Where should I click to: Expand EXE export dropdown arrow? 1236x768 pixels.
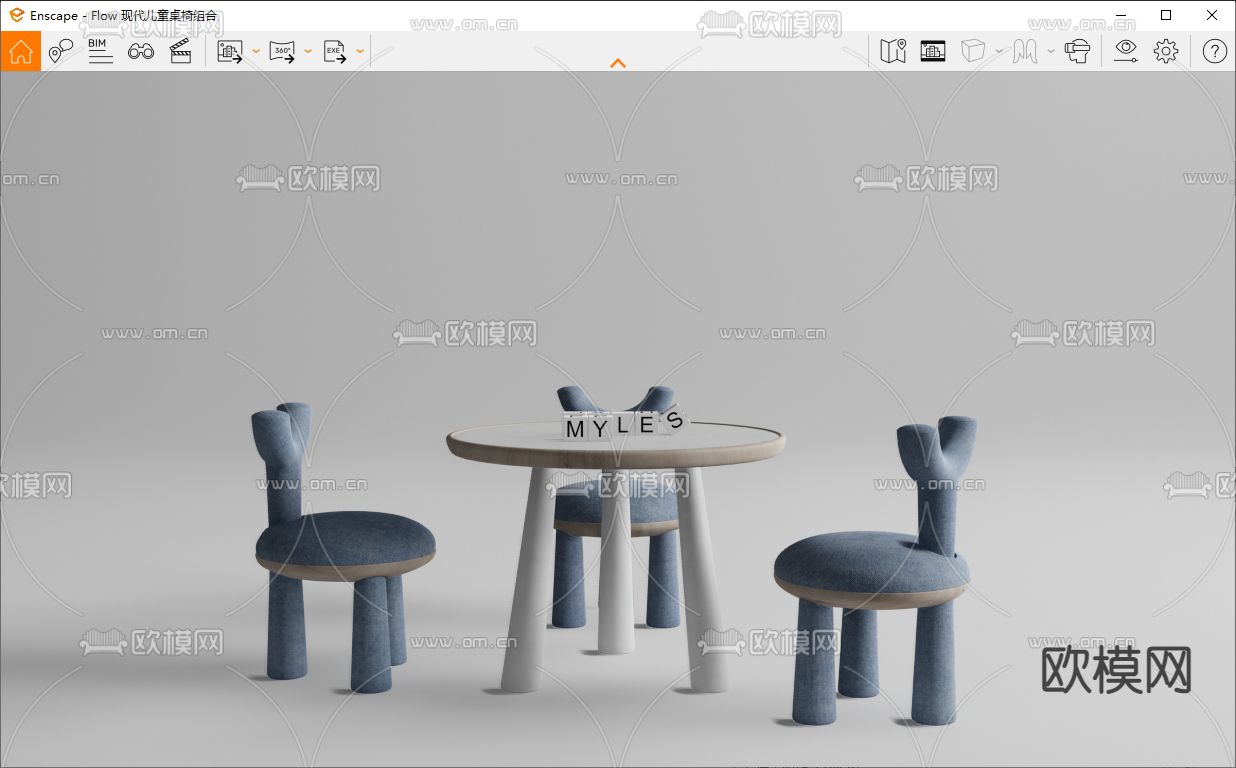coord(360,51)
